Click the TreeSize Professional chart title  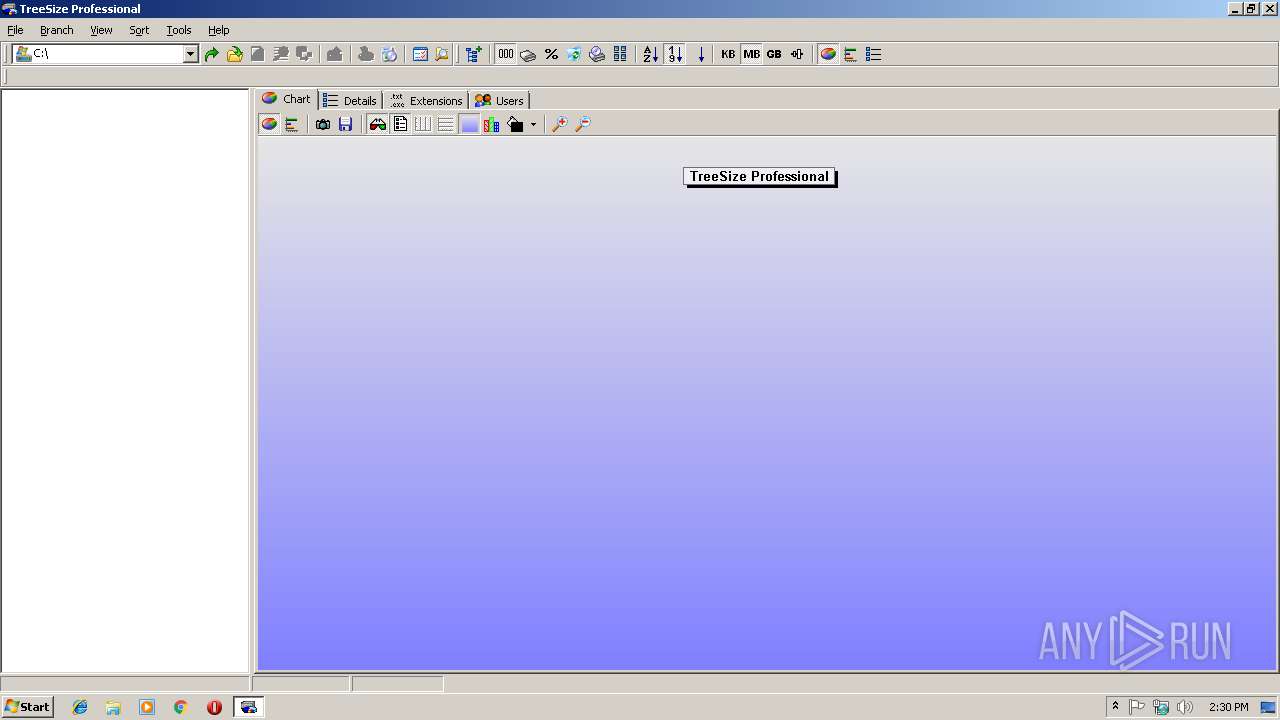click(x=759, y=177)
